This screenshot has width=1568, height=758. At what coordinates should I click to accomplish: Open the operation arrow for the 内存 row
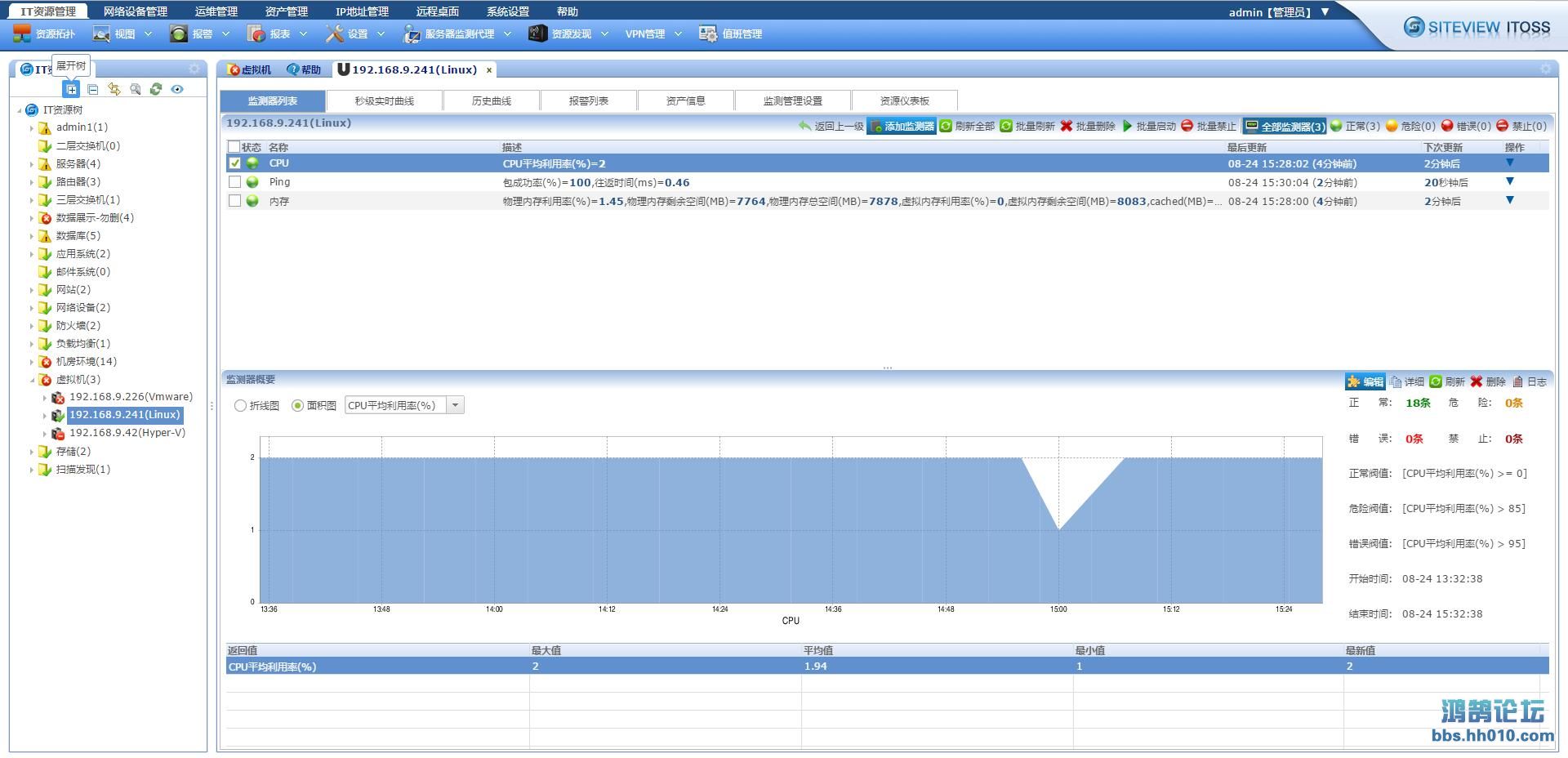1510,200
